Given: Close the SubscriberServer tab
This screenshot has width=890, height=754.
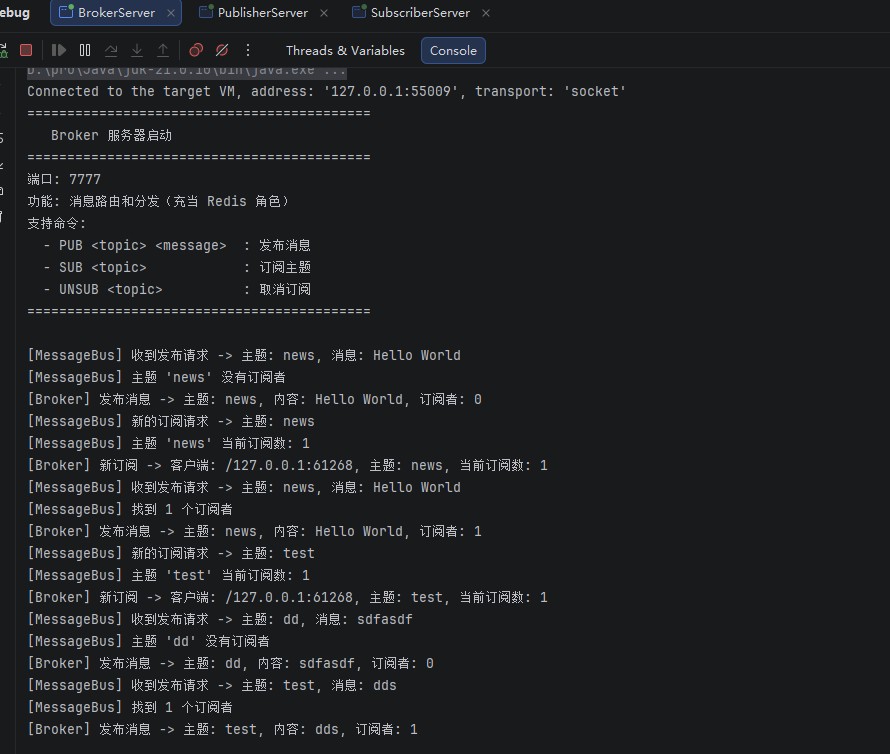Looking at the screenshot, I should coord(486,13).
